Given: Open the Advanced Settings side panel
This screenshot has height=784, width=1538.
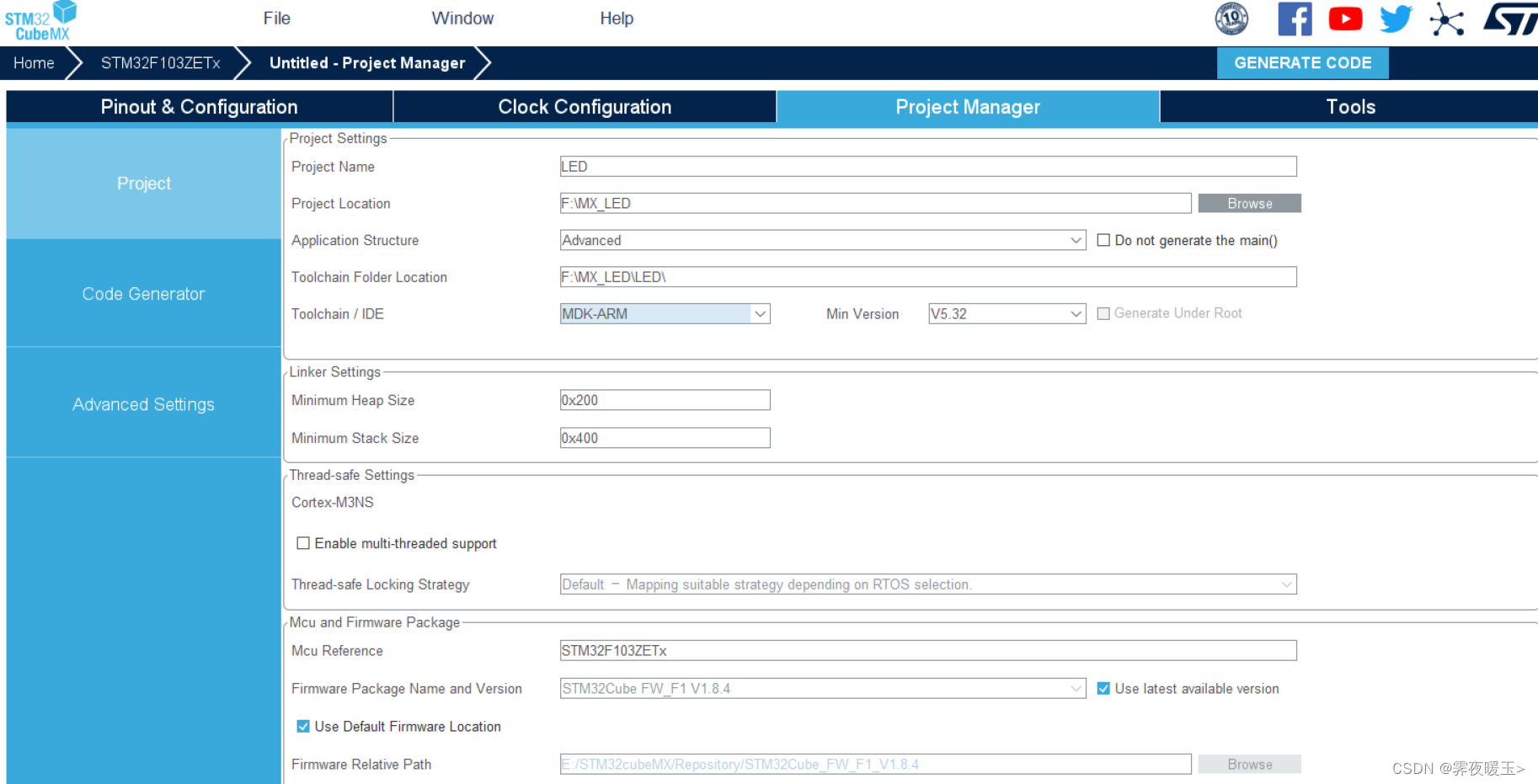Looking at the screenshot, I should (x=143, y=404).
